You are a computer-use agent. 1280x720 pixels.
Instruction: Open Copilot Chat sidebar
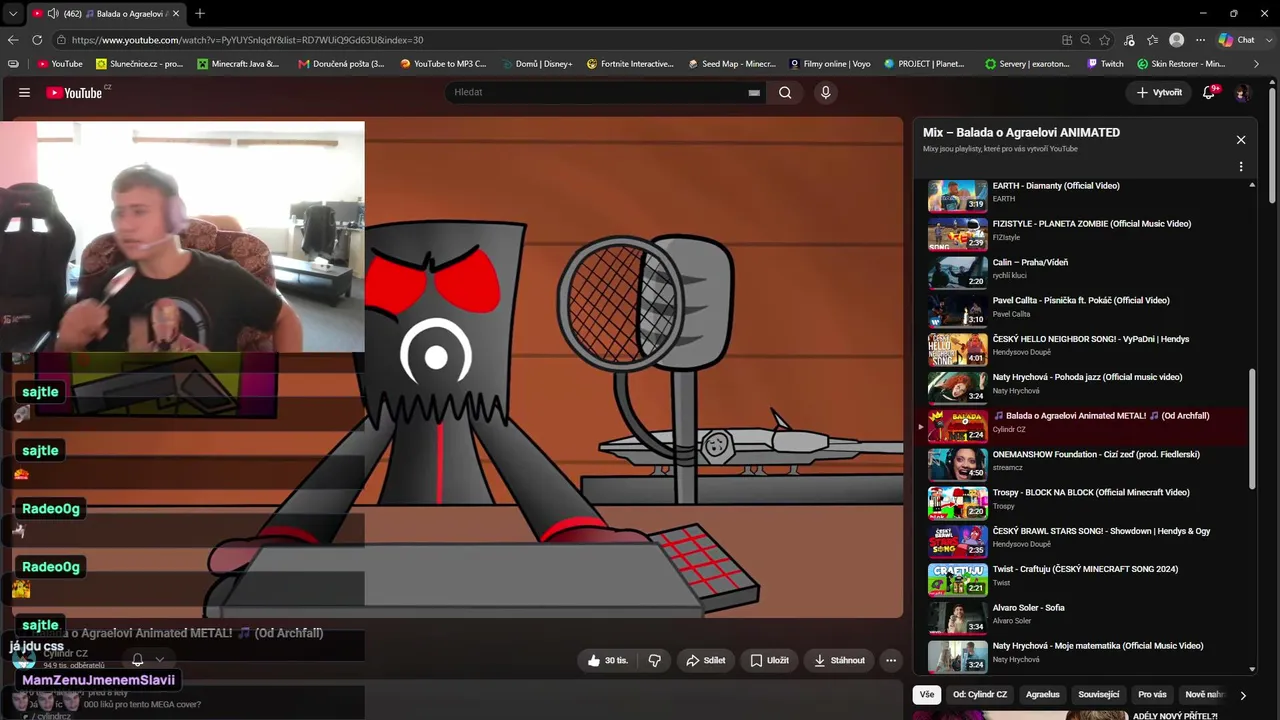(x=1237, y=40)
